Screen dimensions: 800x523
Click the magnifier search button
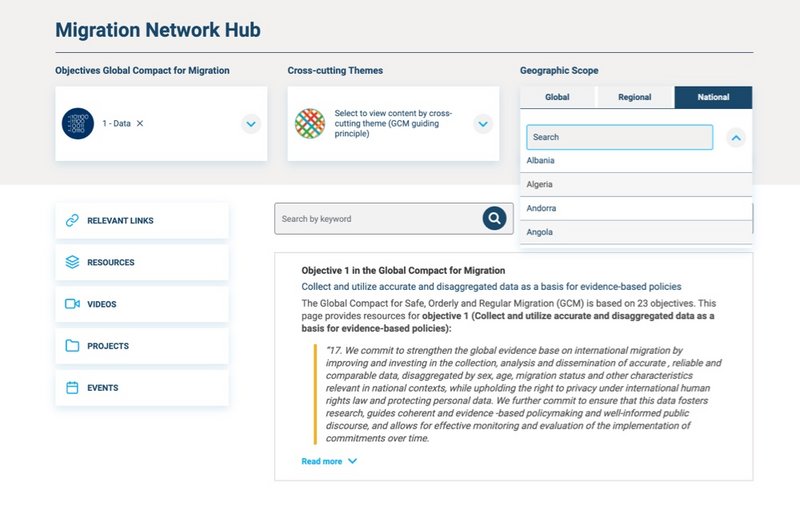click(x=494, y=218)
